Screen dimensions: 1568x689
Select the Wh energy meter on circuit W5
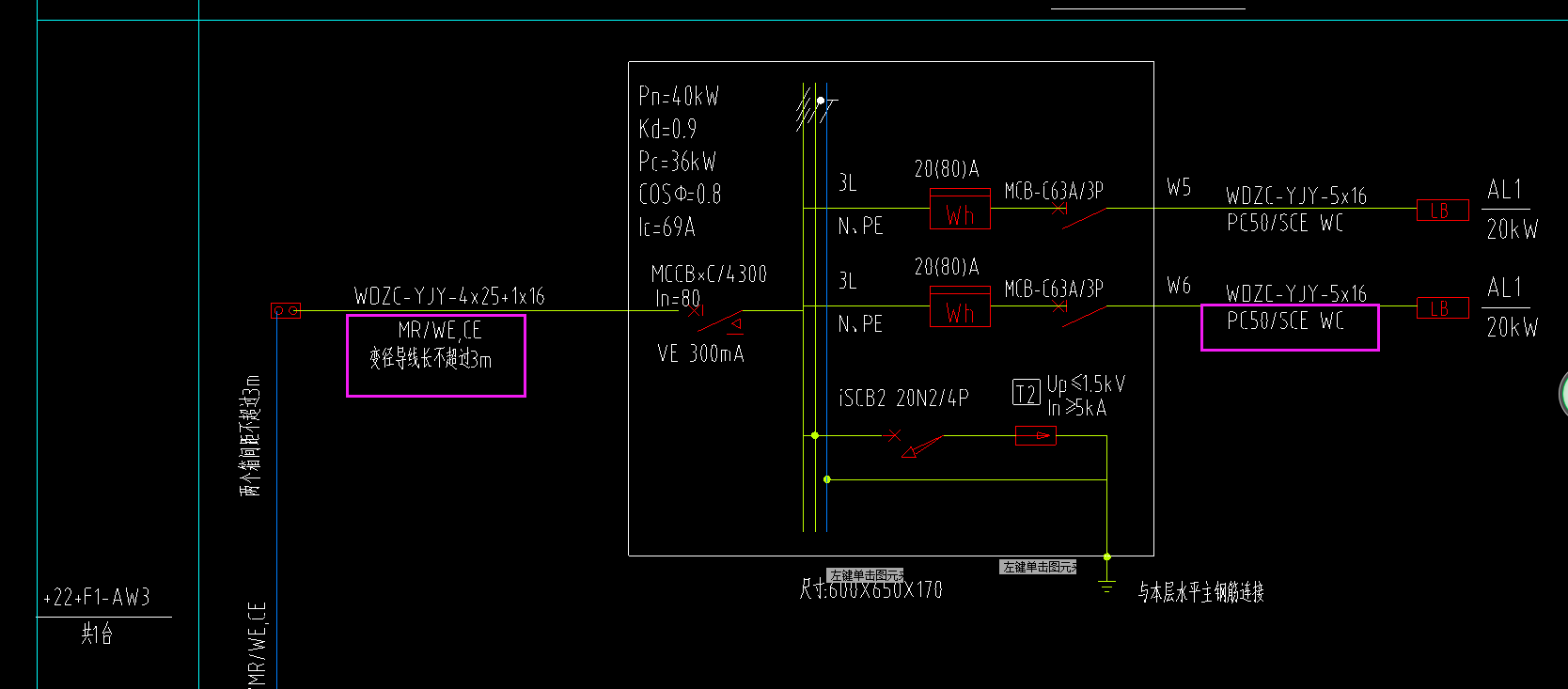point(960,209)
